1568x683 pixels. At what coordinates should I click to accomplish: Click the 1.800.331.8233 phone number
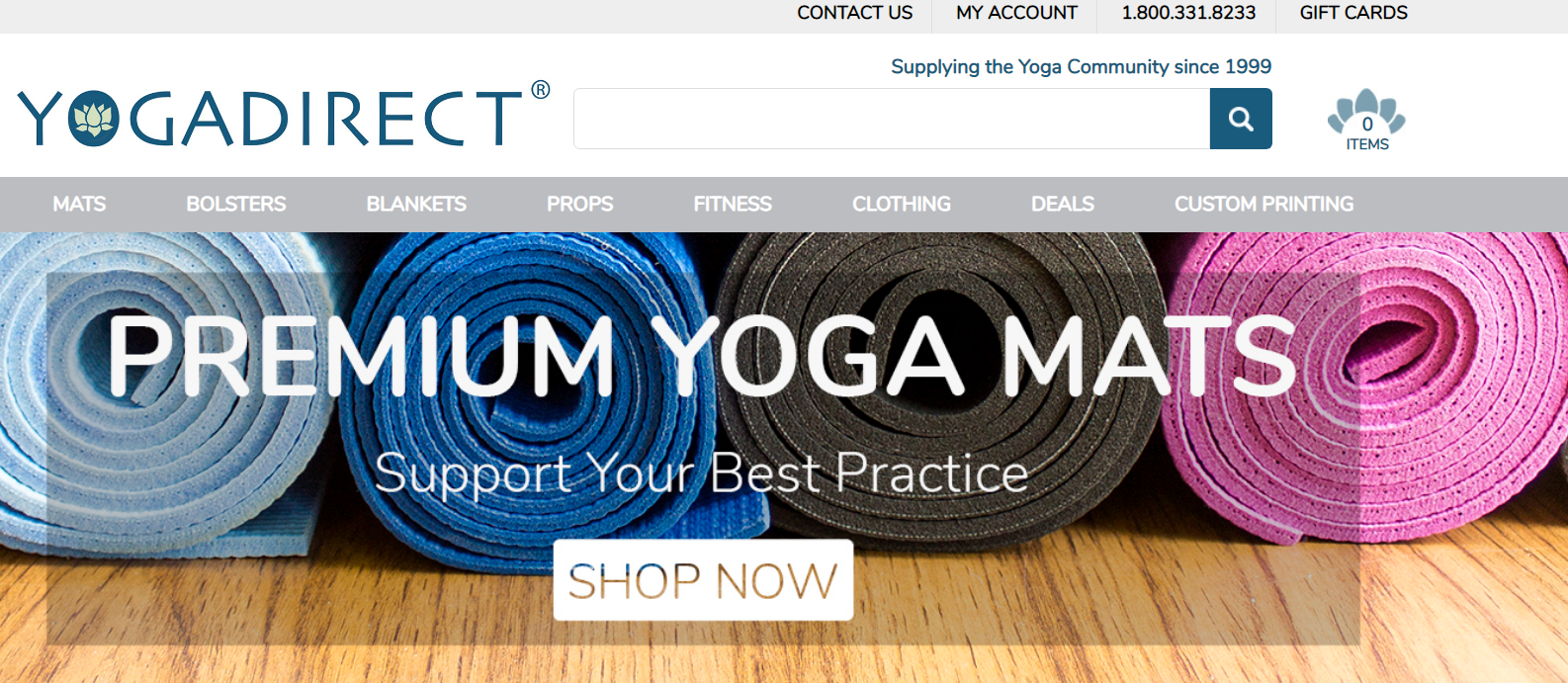tap(1188, 13)
